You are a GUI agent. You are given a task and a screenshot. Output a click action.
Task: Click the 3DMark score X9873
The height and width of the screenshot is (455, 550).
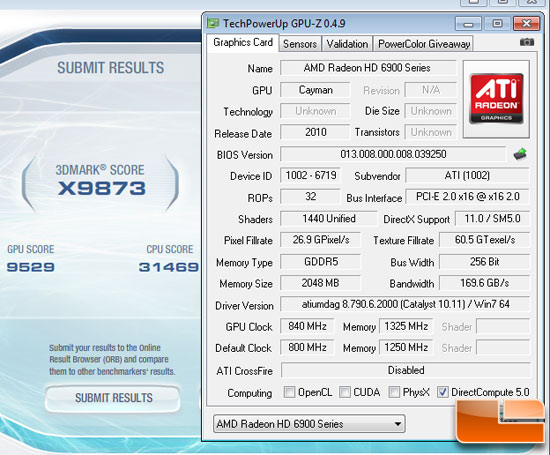[x=102, y=188]
